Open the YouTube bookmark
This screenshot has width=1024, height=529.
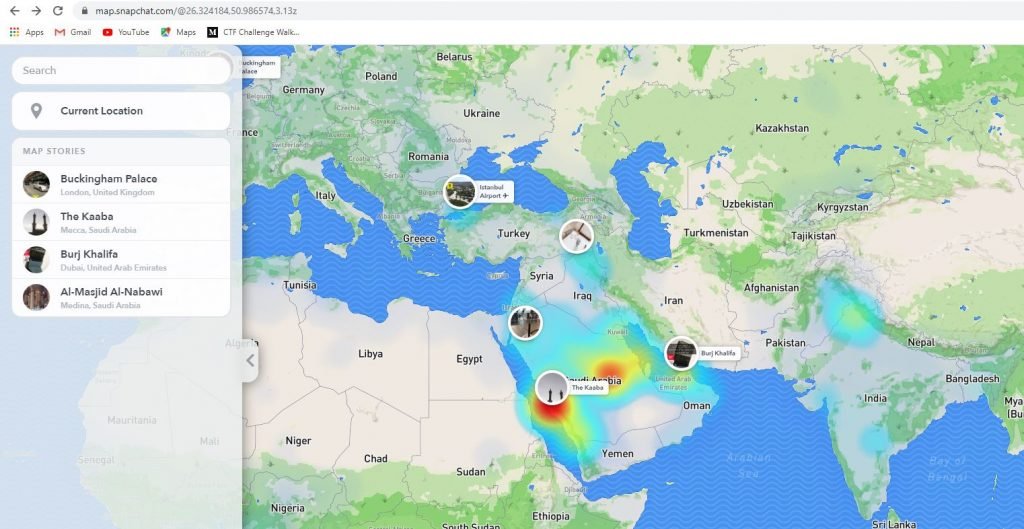126,32
